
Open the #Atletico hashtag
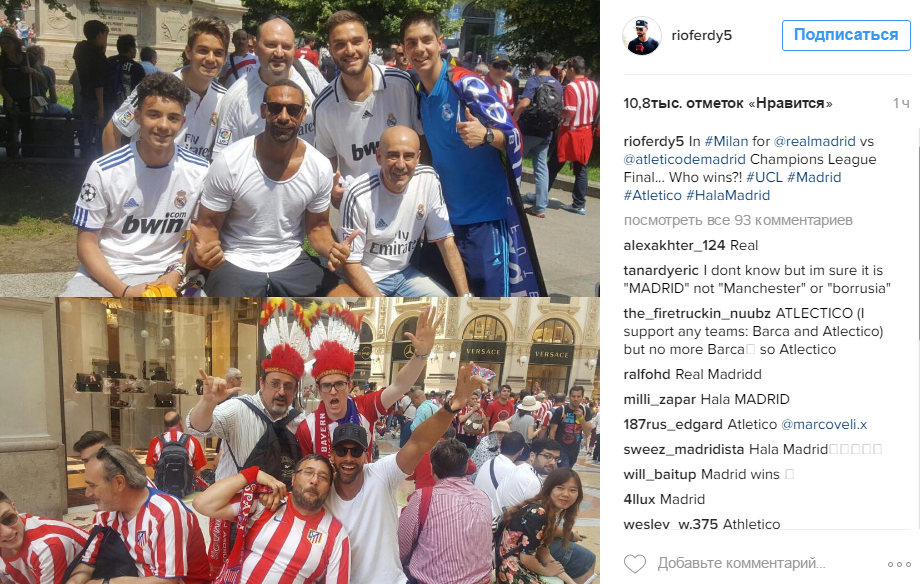click(x=652, y=195)
